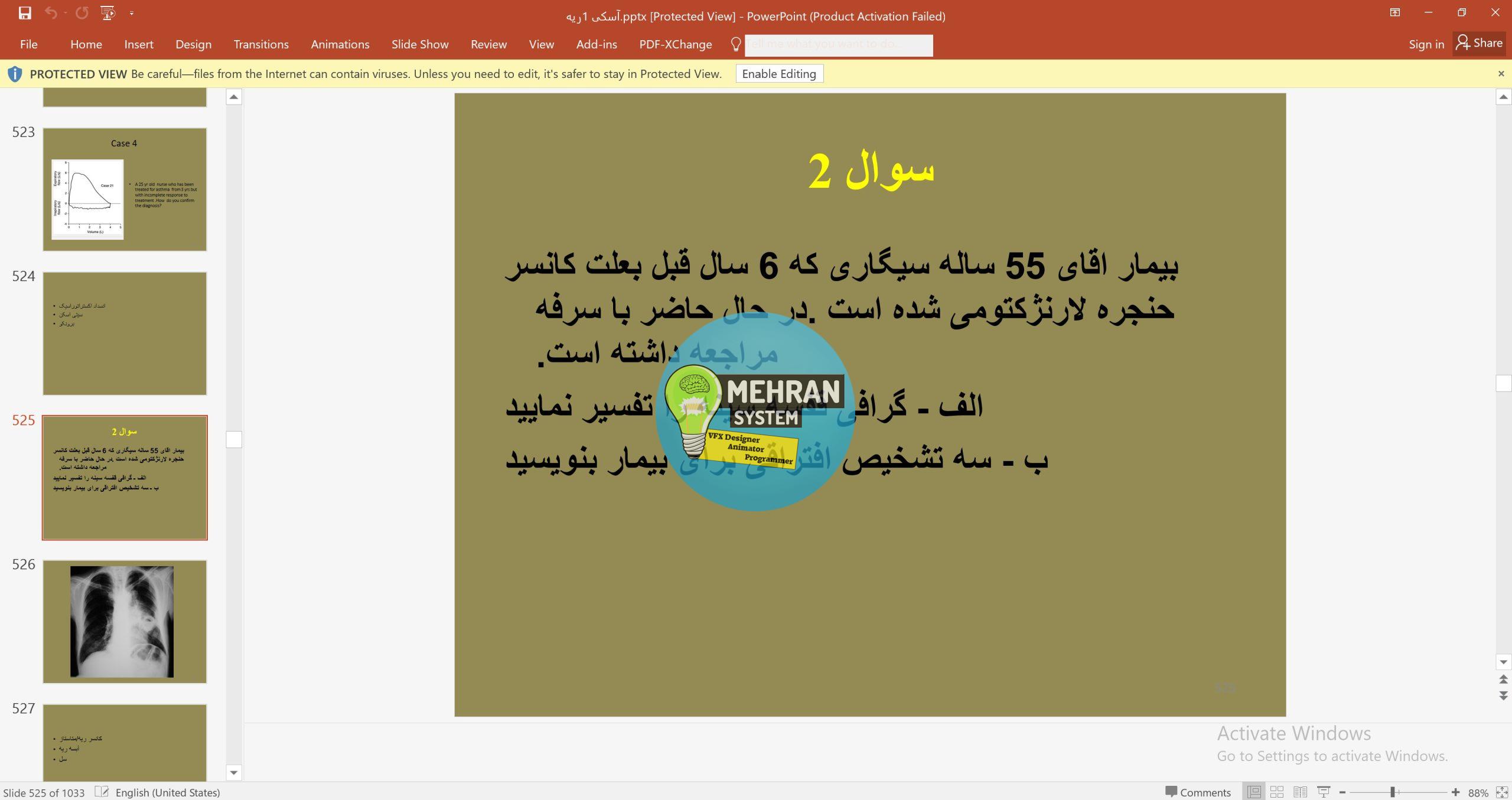Switch to Slide Sorter view icon
Image resolution: width=1512 pixels, height=800 pixels.
[1277, 792]
